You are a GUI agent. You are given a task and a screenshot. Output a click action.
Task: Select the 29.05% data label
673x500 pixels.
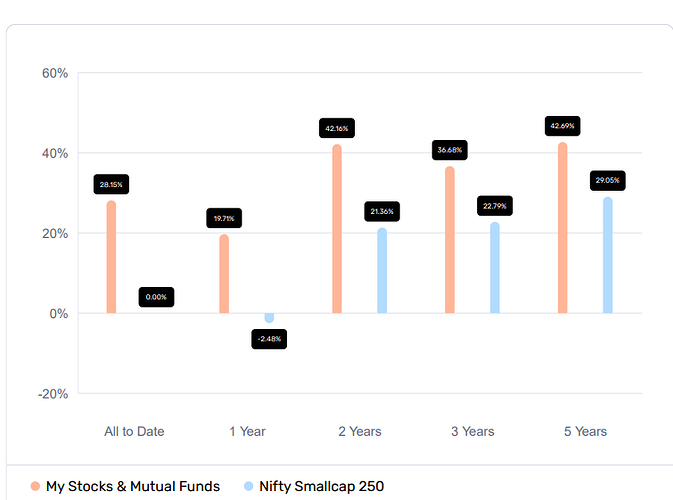[x=608, y=181]
